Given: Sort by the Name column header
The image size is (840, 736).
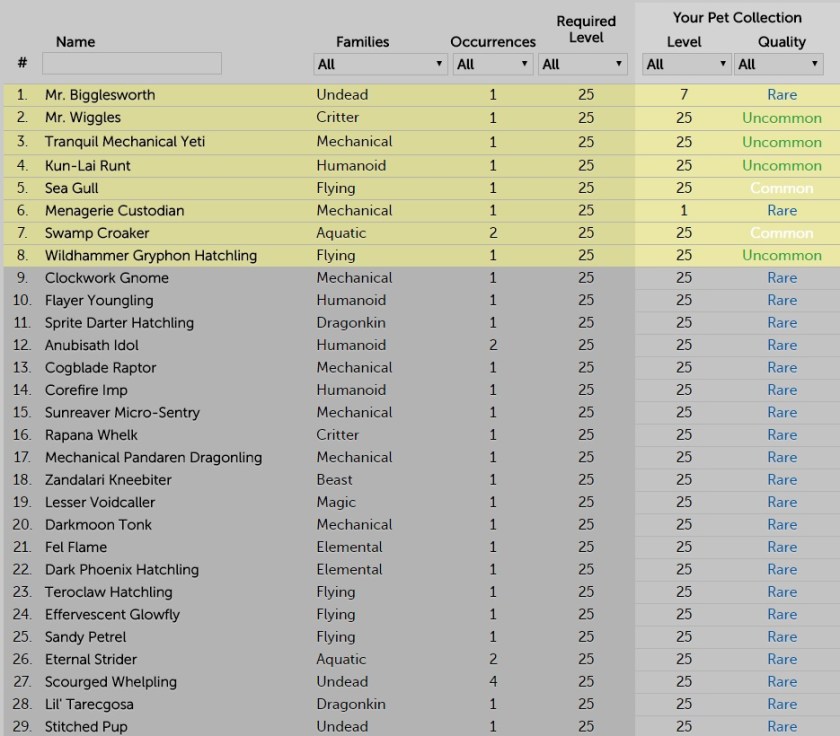Looking at the screenshot, I should 75,42.
